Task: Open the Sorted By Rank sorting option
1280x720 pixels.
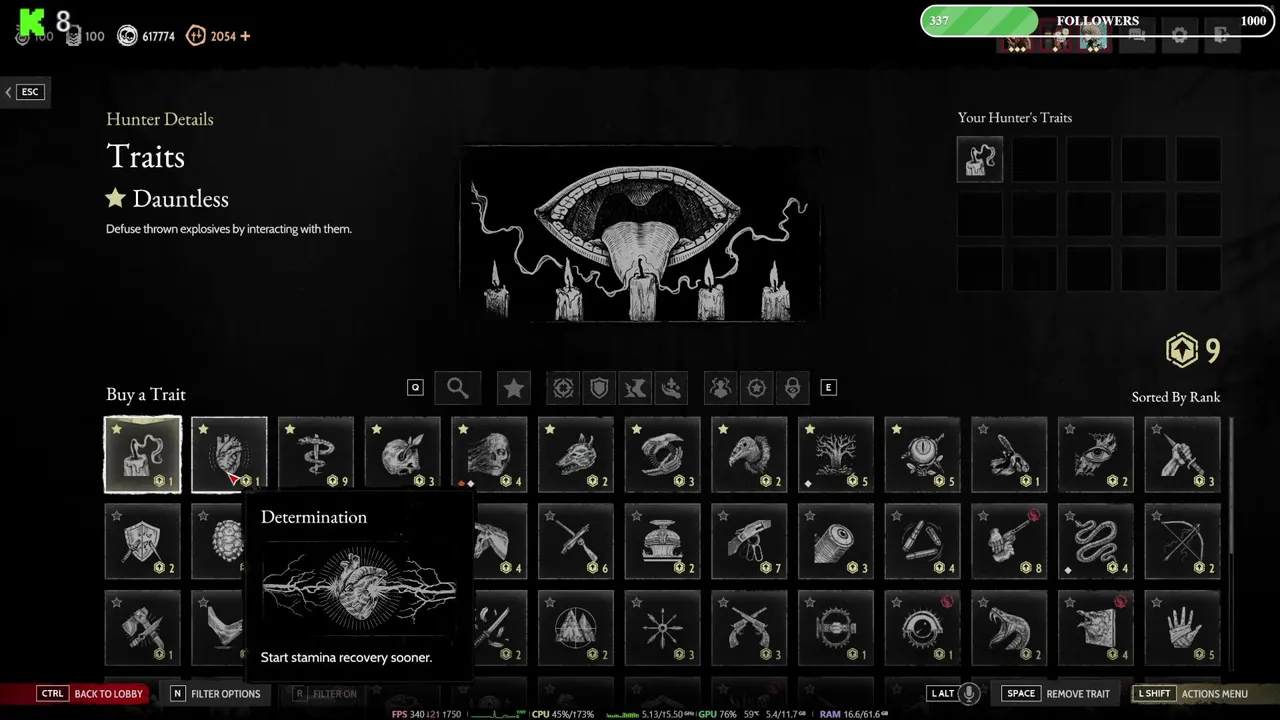Action: click(x=1176, y=397)
